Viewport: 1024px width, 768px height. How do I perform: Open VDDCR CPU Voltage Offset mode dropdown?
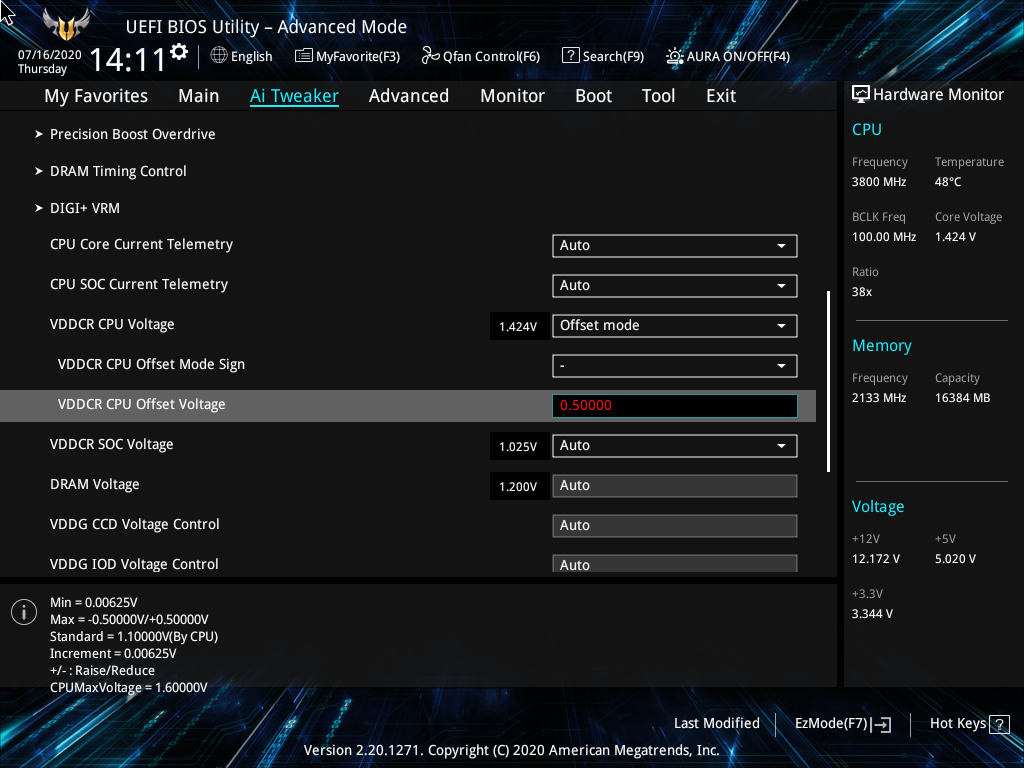point(675,326)
